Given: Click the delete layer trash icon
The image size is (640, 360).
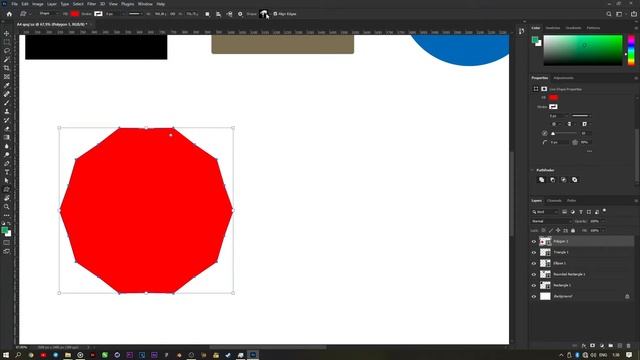Looking at the screenshot, I should tap(629, 346).
